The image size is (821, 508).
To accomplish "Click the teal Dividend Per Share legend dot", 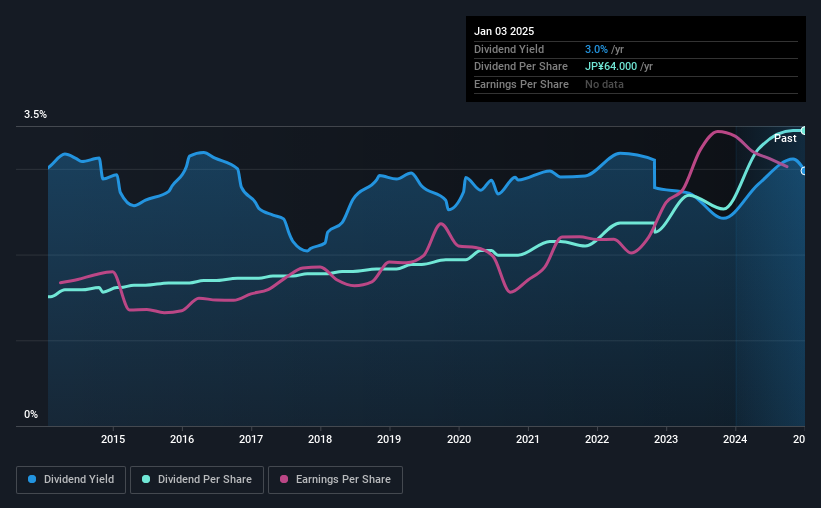I will tap(146, 479).
